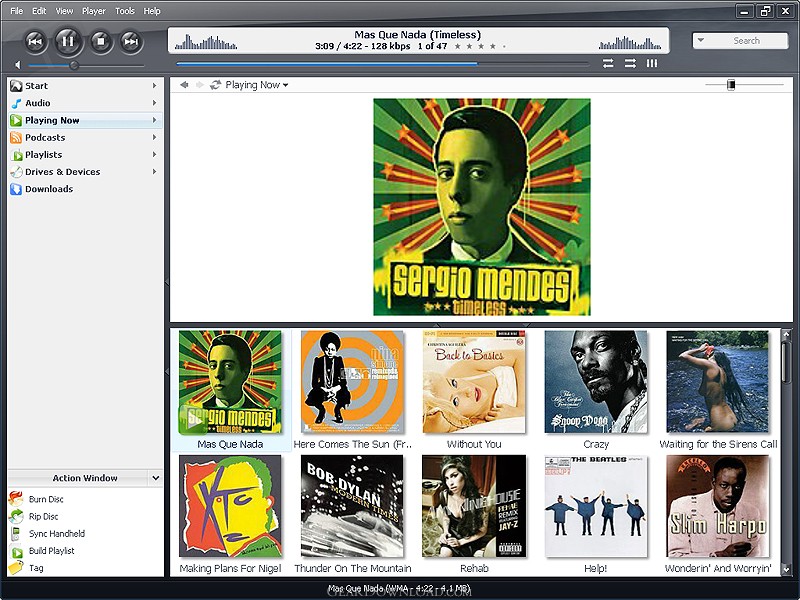Image resolution: width=800 pixels, height=600 pixels.
Task: Open the File menu
Action: (x=16, y=11)
